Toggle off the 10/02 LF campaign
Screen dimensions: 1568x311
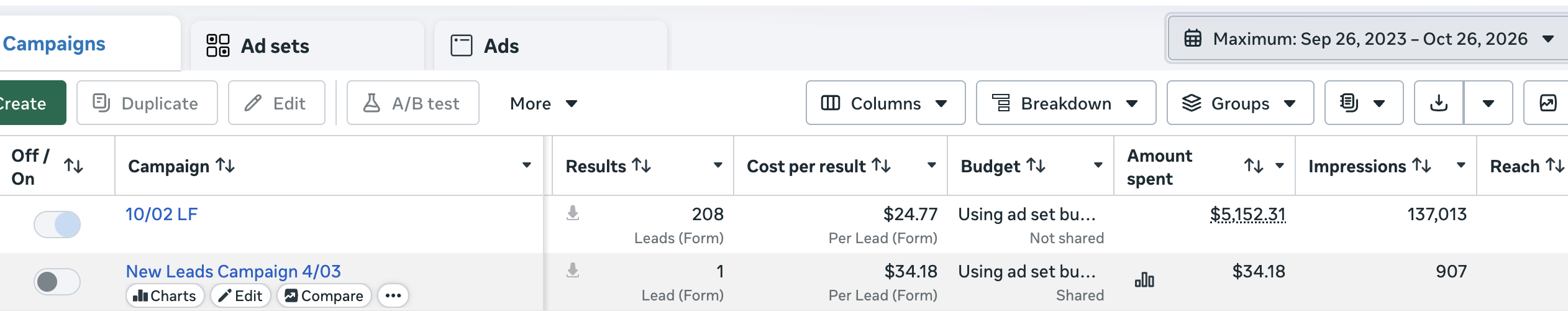57,225
